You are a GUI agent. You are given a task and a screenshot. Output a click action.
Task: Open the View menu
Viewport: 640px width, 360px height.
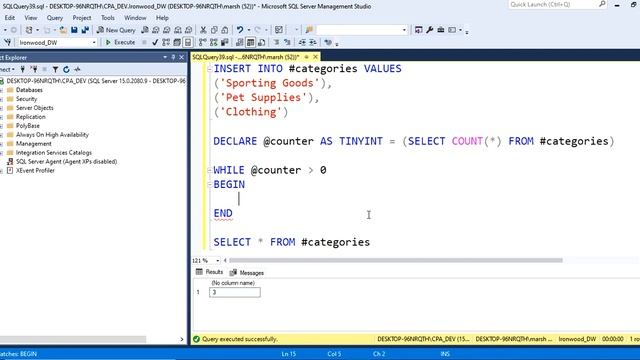(x=31, y=18)
